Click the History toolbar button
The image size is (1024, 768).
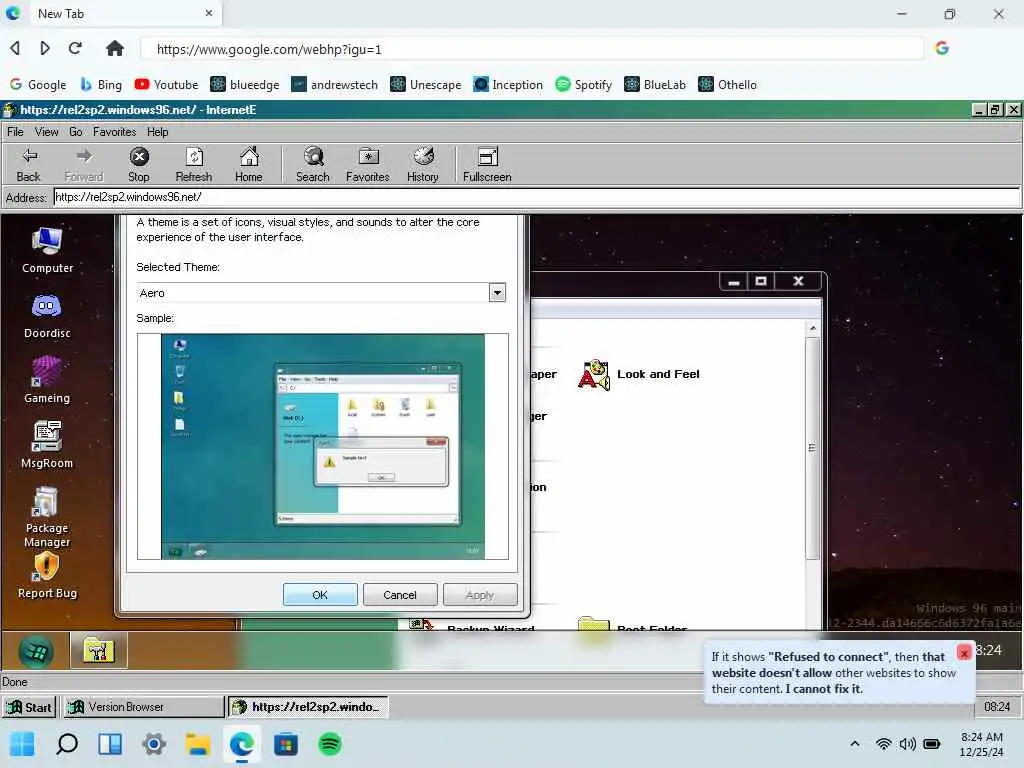click(423, 165)
